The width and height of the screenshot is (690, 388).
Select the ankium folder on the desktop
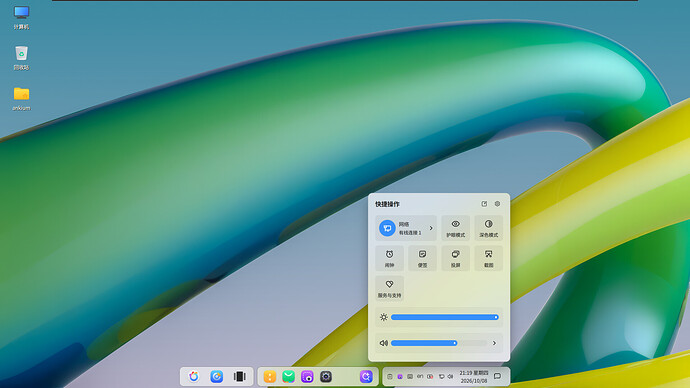click(21, 99)
